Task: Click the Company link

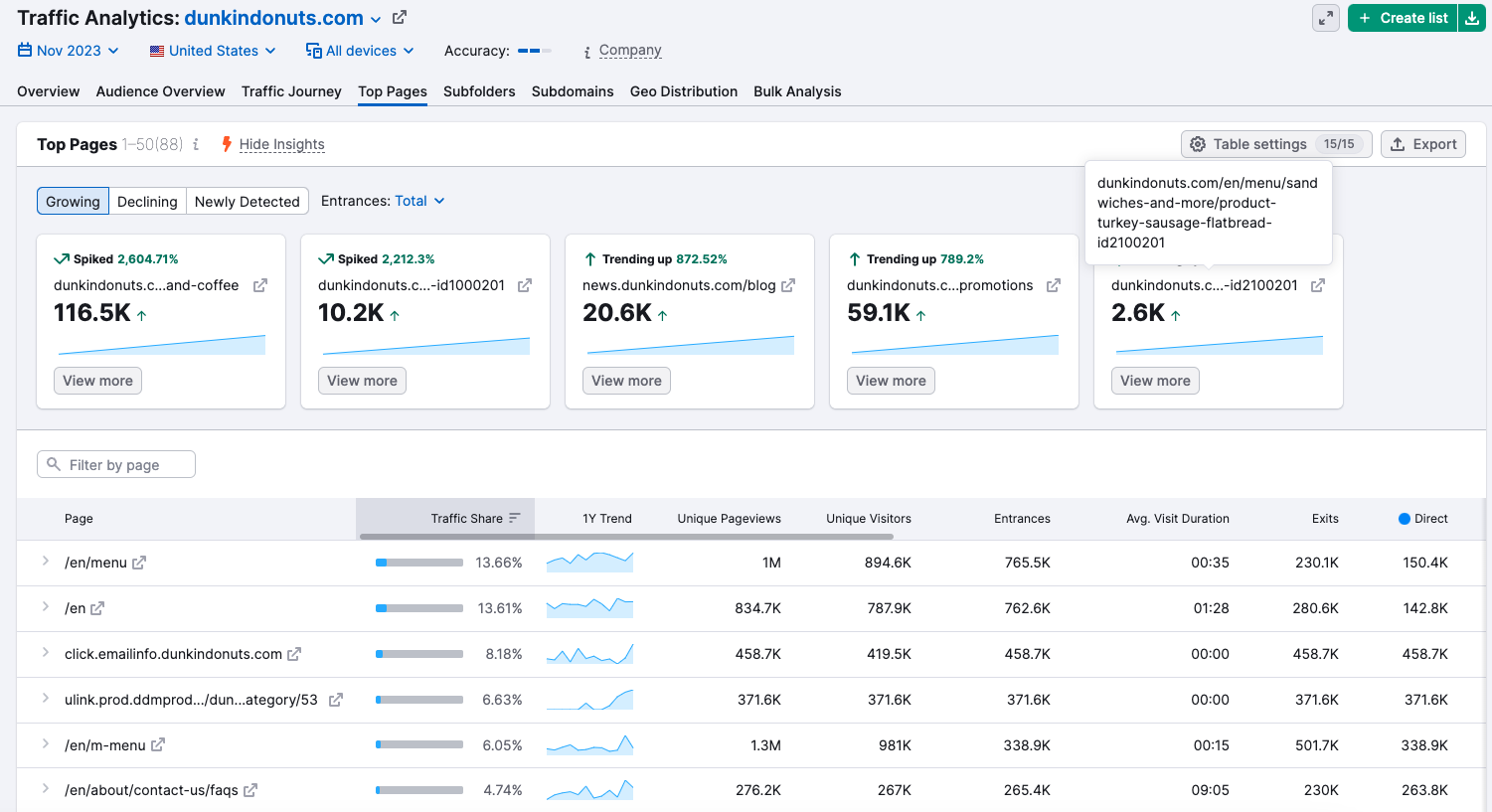Action: tap(630, 51)
